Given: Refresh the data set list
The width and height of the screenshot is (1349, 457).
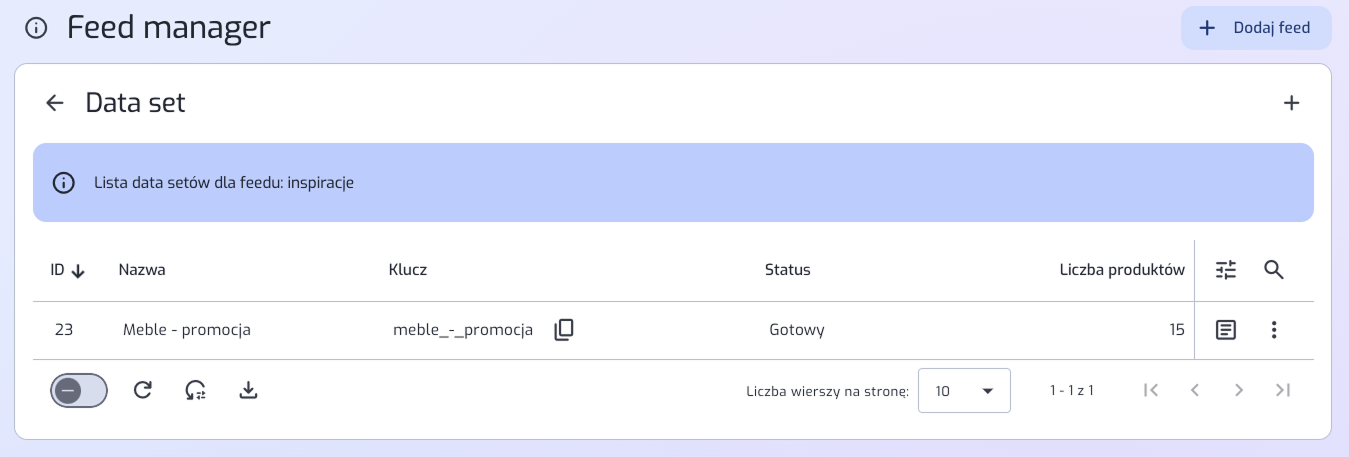Looking at the screenshot, I should pyautogui.click(x=143, y=391).
